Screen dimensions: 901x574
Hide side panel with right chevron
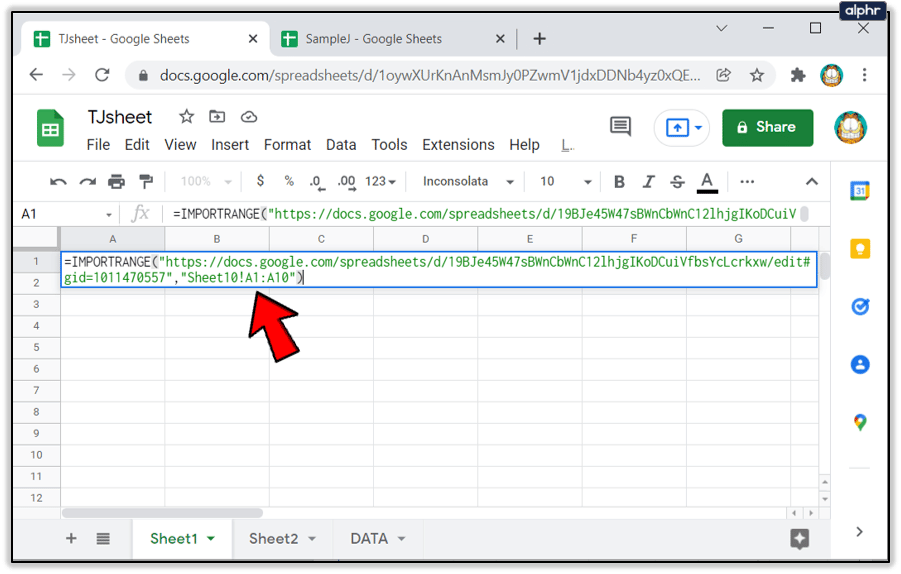tap(859, 532)
